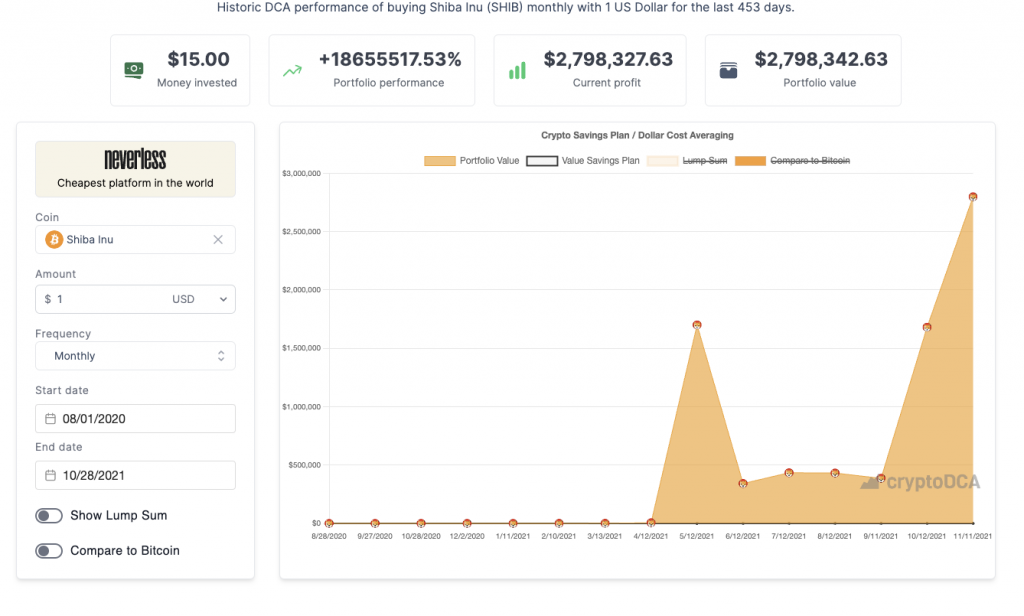Click the Portfolio Value legend color swatch

(x=440, y=161)
